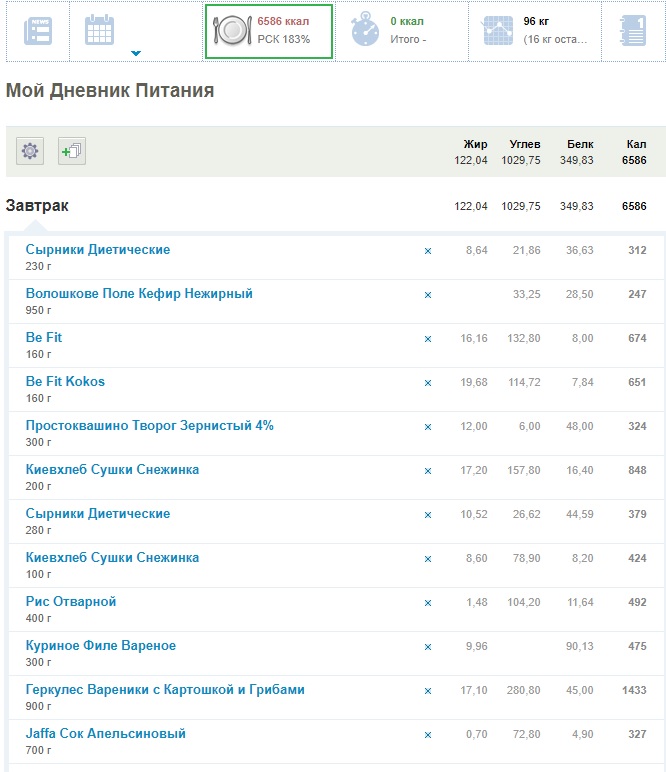
Task: Open diary settings gear icon
Action: coord(30,151)
